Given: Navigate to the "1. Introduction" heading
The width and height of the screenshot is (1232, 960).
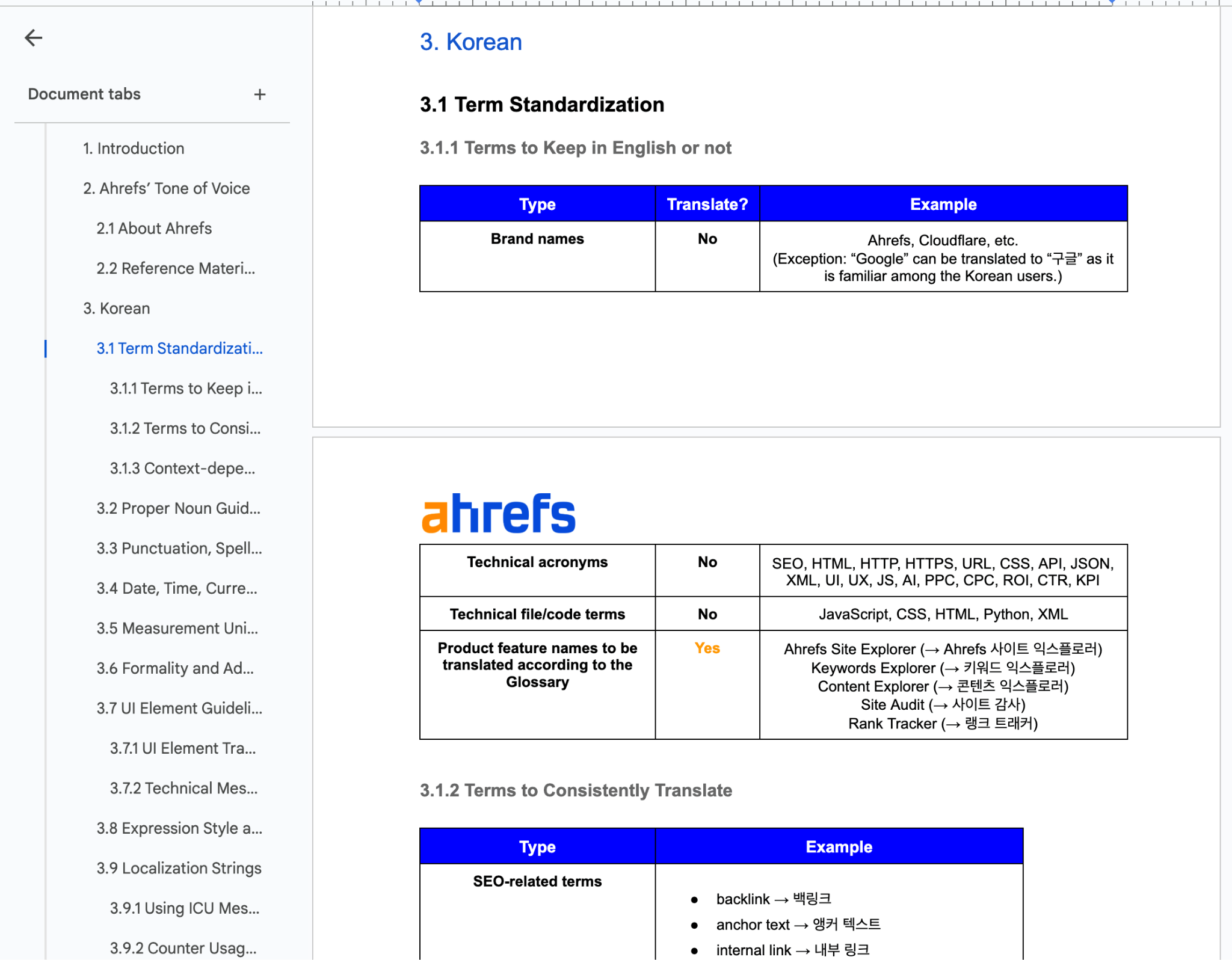Looking at the screenshot, I should click(x=134, y=148).
